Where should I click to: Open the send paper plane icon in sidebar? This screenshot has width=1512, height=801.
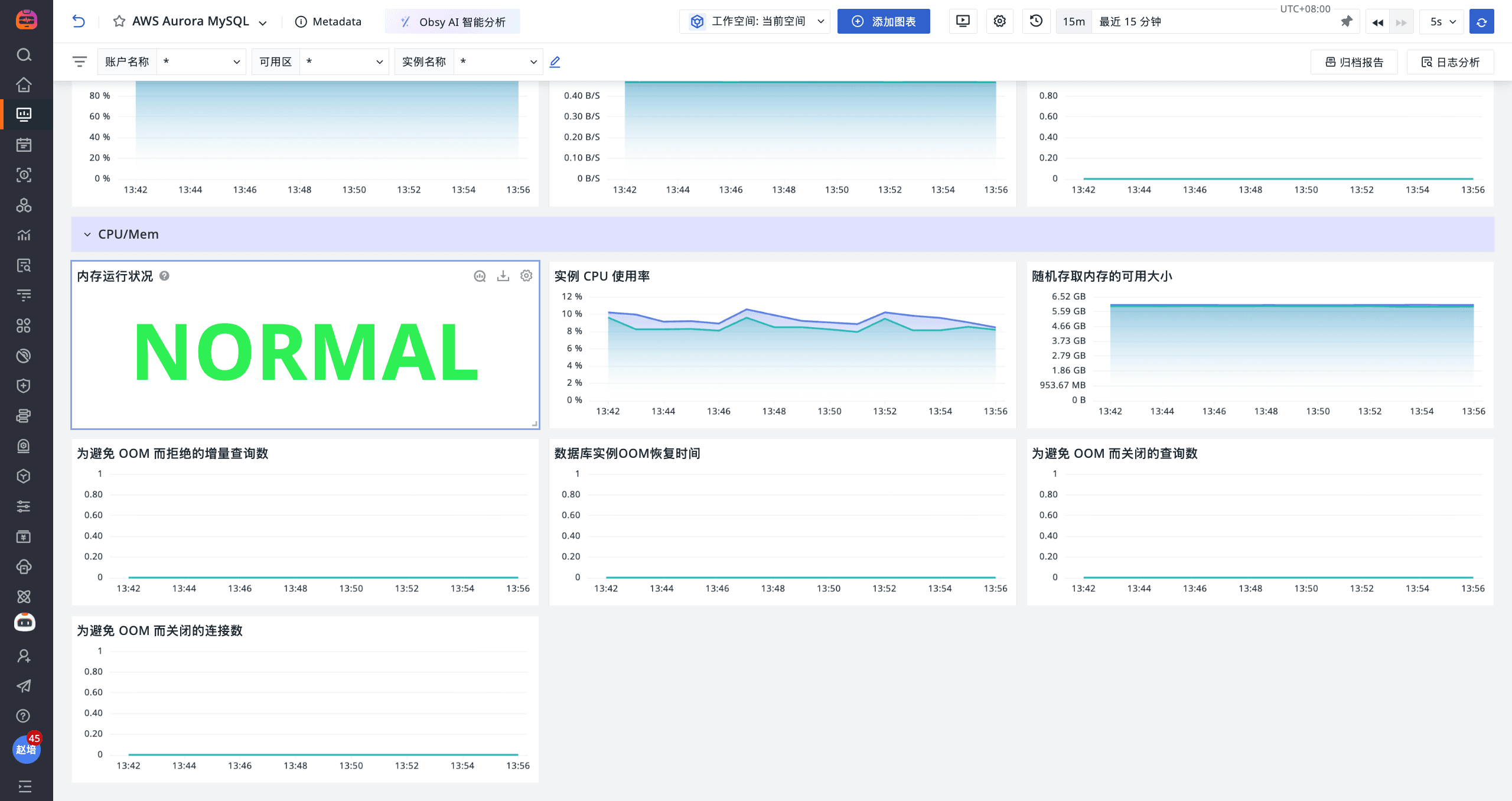tap(24, 686)
